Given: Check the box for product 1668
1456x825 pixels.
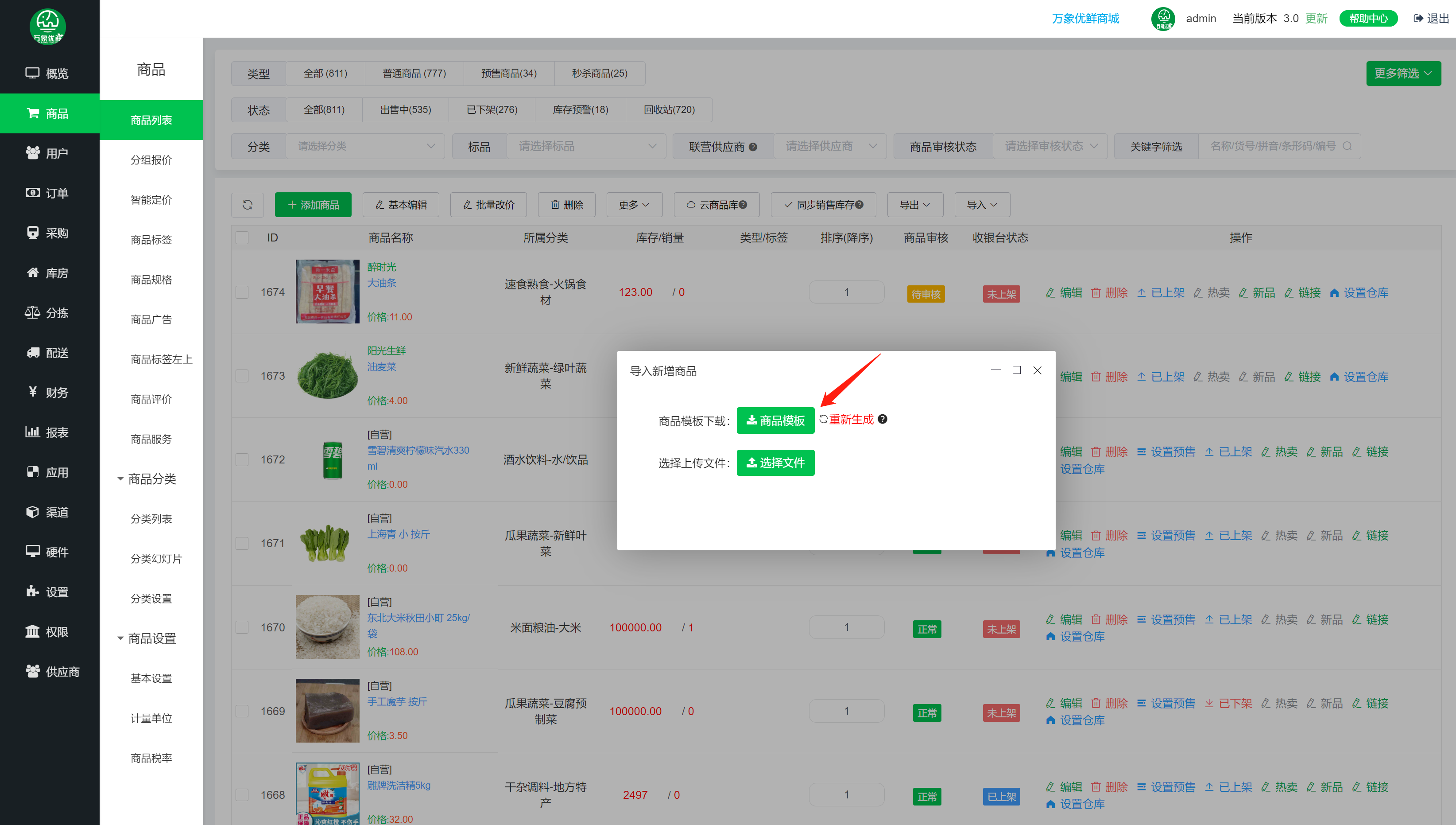Looking at the screenshot, I should point(242,795).
